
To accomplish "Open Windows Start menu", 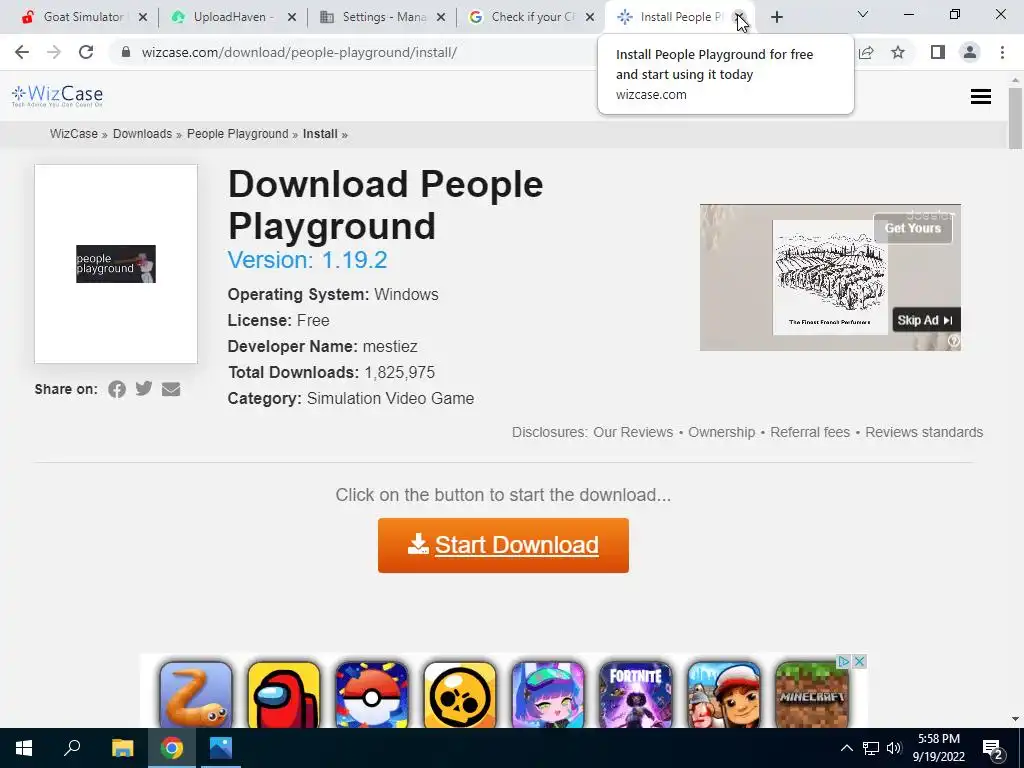I will [x=24, y=748].
